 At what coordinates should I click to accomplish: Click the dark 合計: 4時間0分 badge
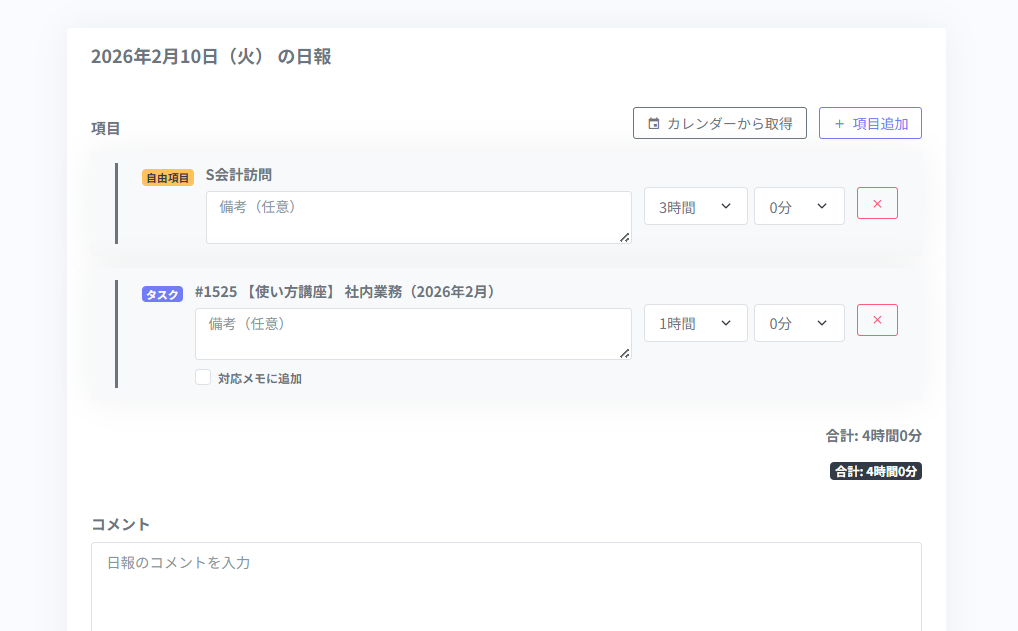pos(876,471)
